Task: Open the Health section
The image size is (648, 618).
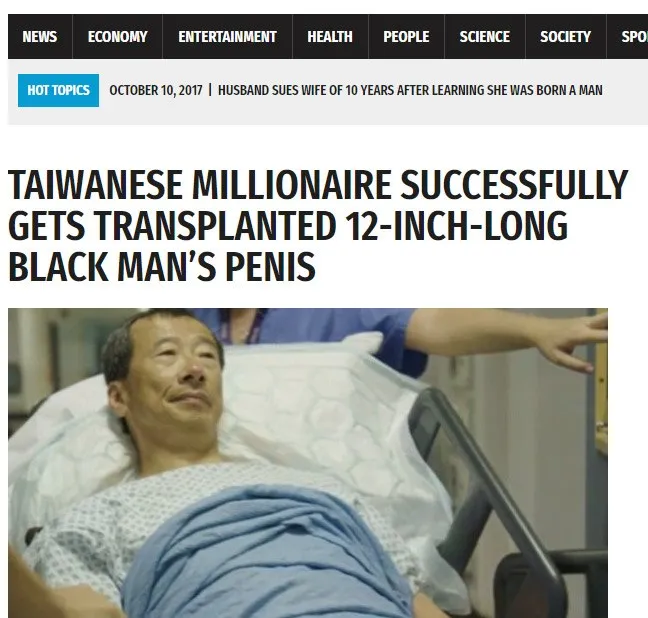Action: point(330,37)
